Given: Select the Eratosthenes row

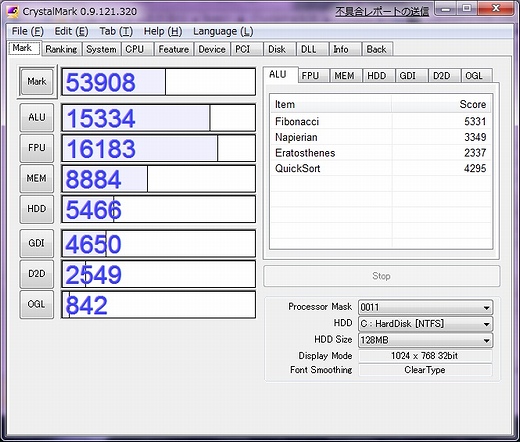Looking at the screenshot, I should 381,153.
